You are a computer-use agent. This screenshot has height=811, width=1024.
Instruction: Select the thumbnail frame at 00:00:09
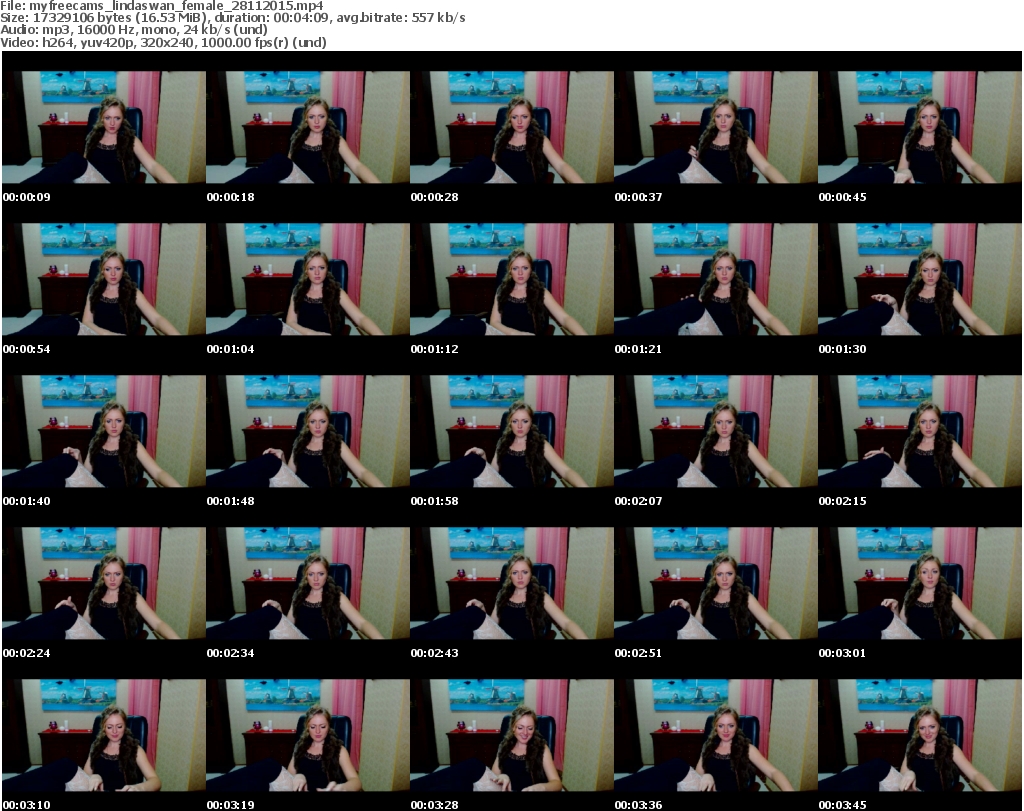pyautogui.click(x=104, y=127)
